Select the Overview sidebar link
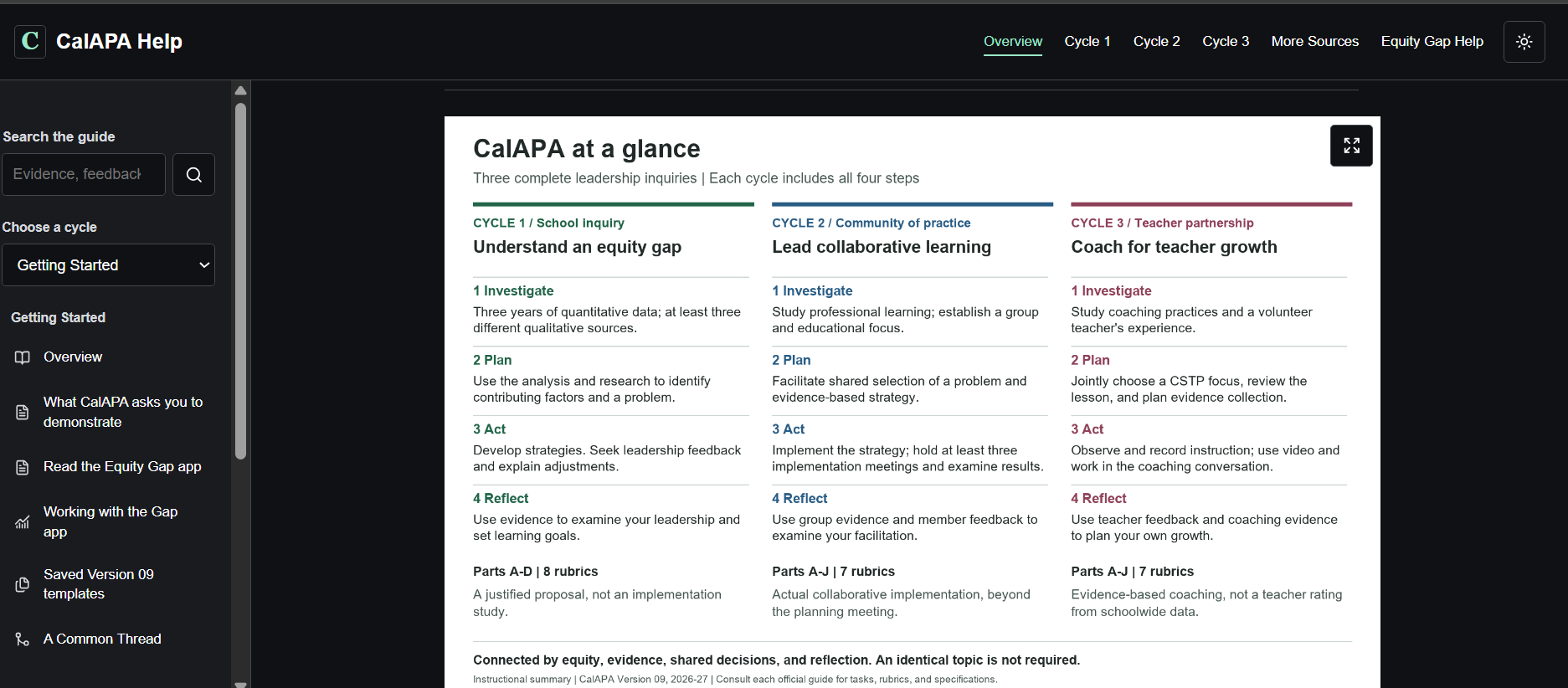Viewport: 1568px width, 688px height. pyautogui.click(x=73, y=357)
